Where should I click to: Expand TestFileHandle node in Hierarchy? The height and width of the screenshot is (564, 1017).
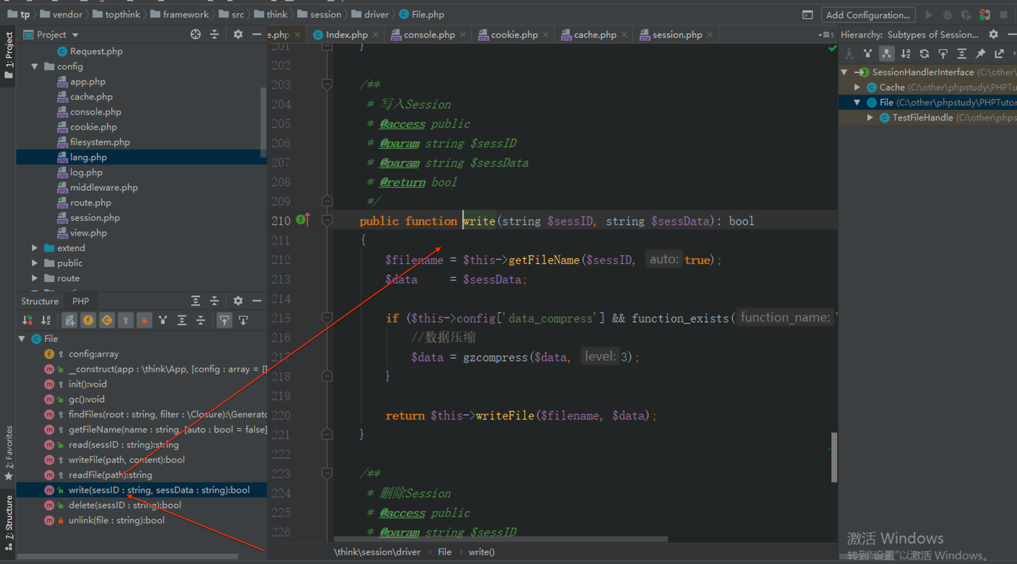pos(870,117)
